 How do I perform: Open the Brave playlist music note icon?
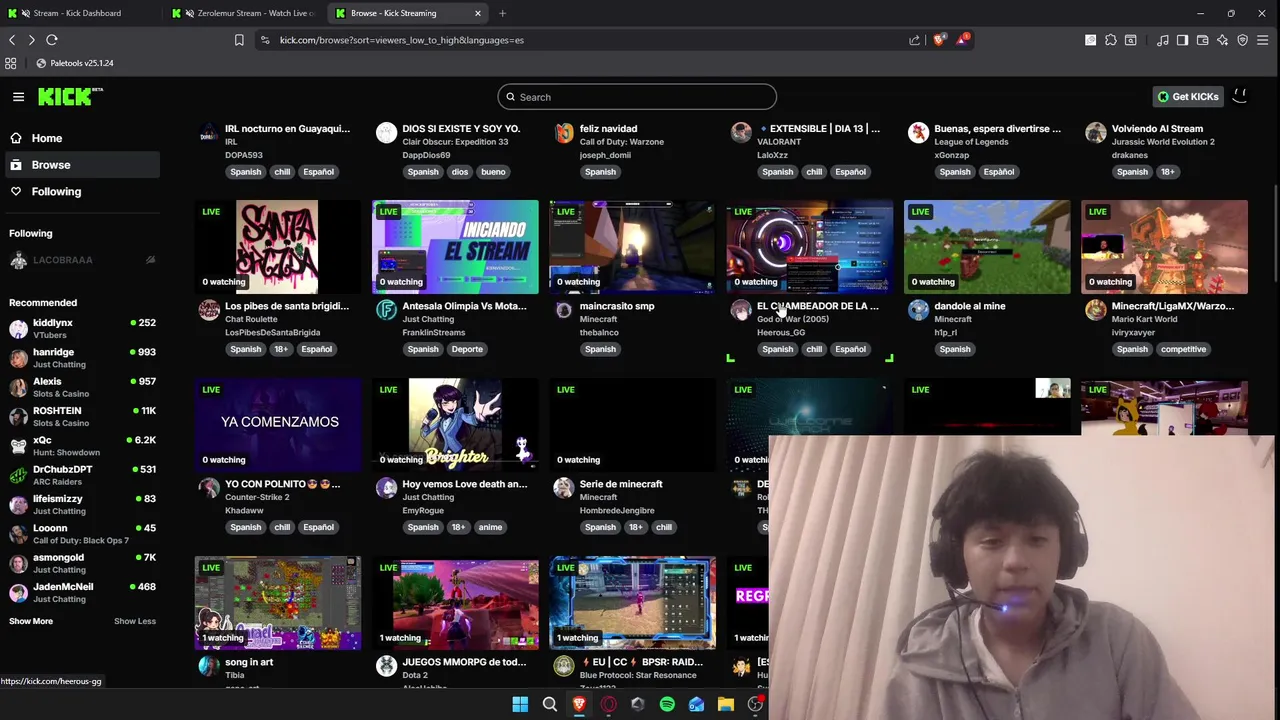pos(1162,40)
